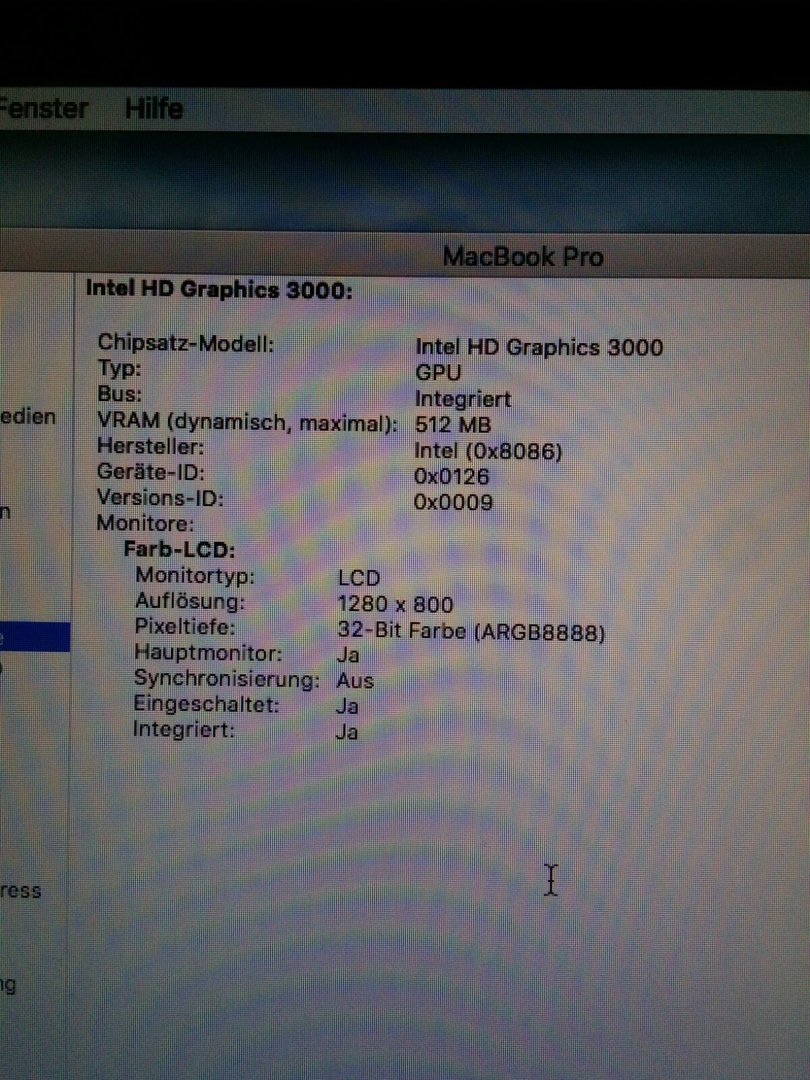Click the VRAM (dynamisch, maximal) label

pyautogui.click(x=247, y=422)
